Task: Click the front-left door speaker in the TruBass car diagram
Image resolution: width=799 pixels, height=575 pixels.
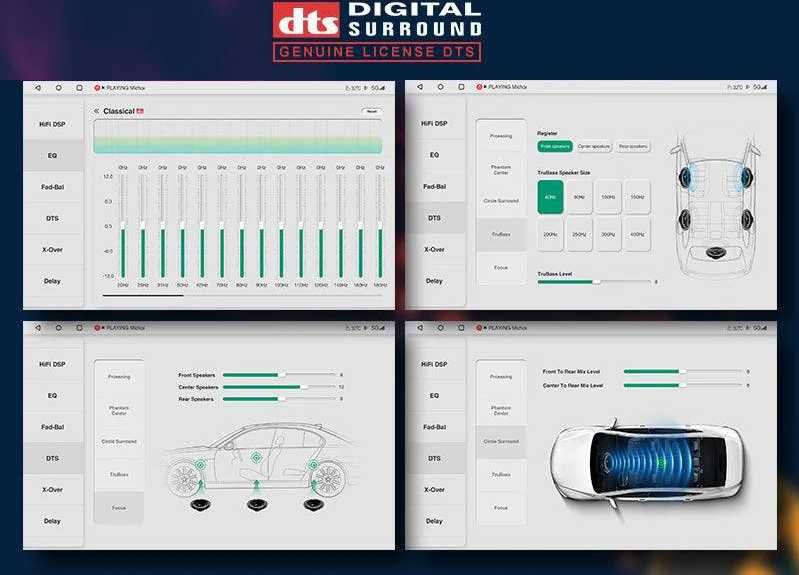Action: (x=686, y=177)
